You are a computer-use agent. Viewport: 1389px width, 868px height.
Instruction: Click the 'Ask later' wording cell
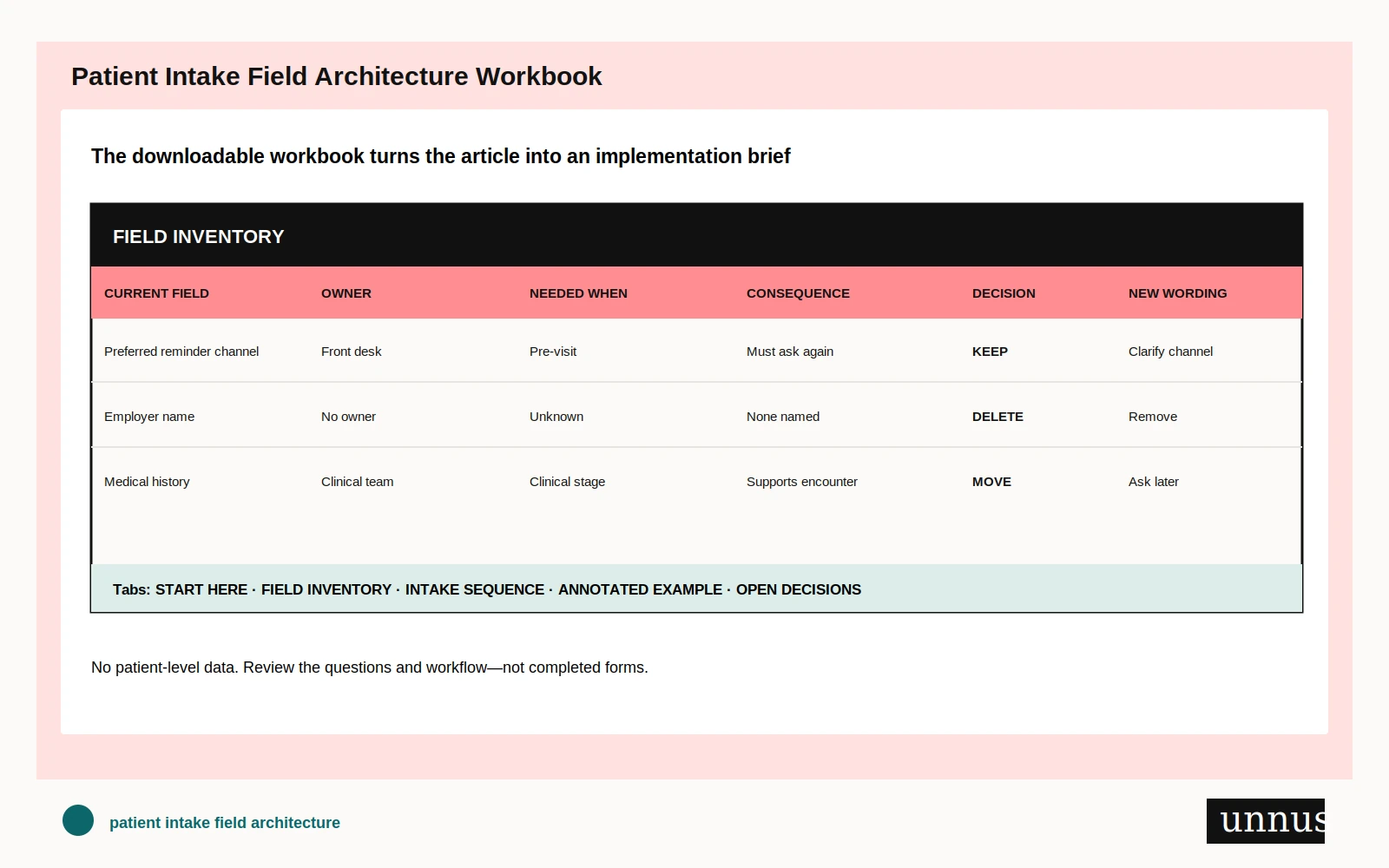coord(1154,482)
